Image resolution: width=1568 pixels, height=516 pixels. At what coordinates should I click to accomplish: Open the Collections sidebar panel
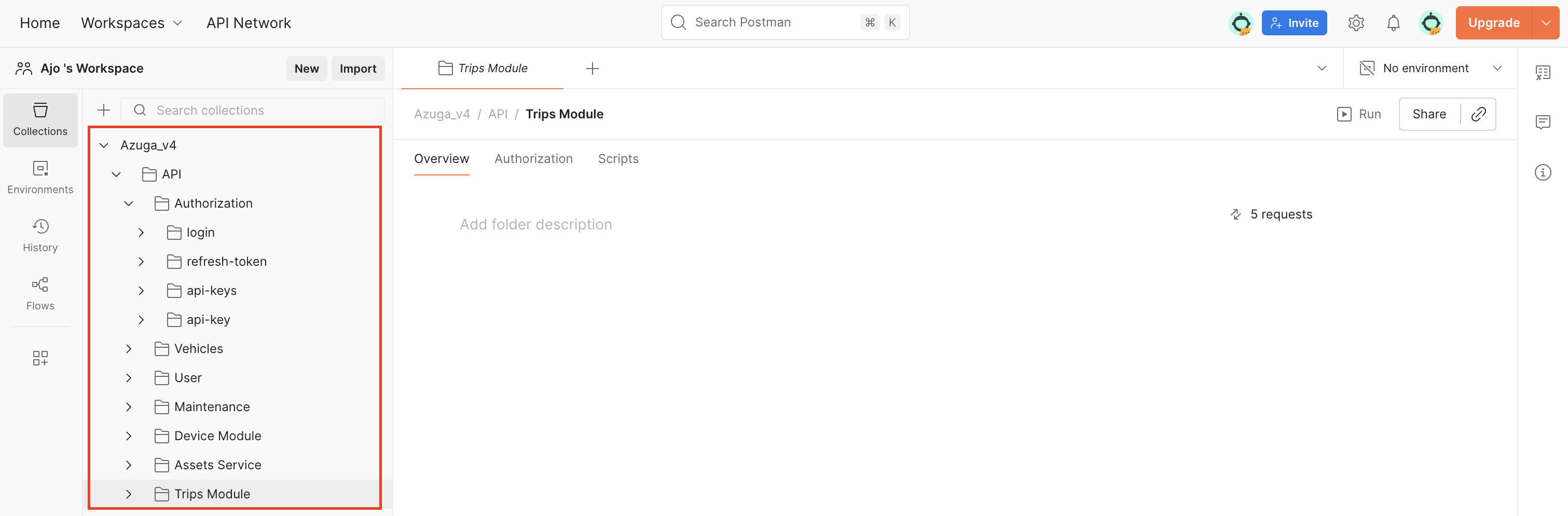40,120
